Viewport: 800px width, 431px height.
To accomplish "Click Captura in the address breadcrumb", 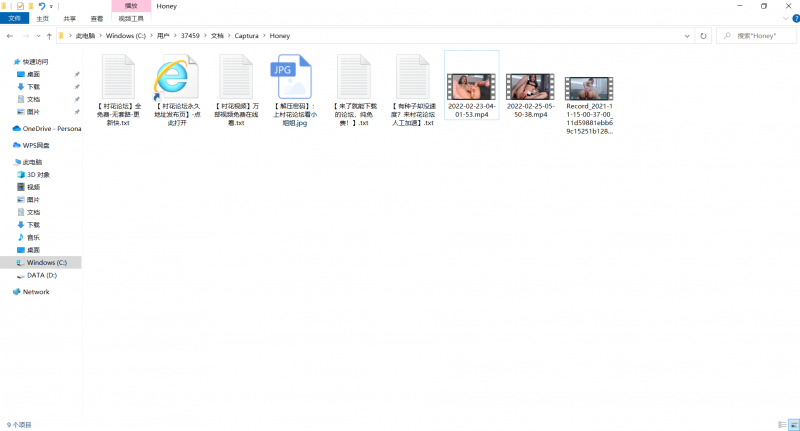I will point(245,35).
